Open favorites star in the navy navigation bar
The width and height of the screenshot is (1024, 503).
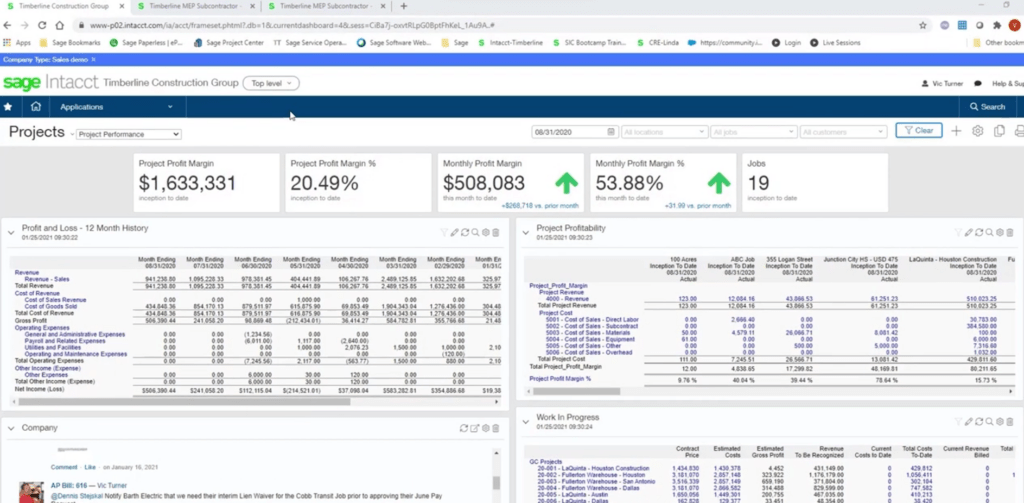tap(8, 106)
